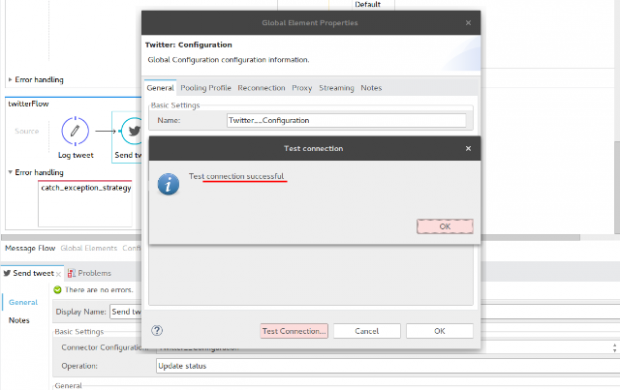Close the Send tweet properties tab

click(x=59, y=274)
